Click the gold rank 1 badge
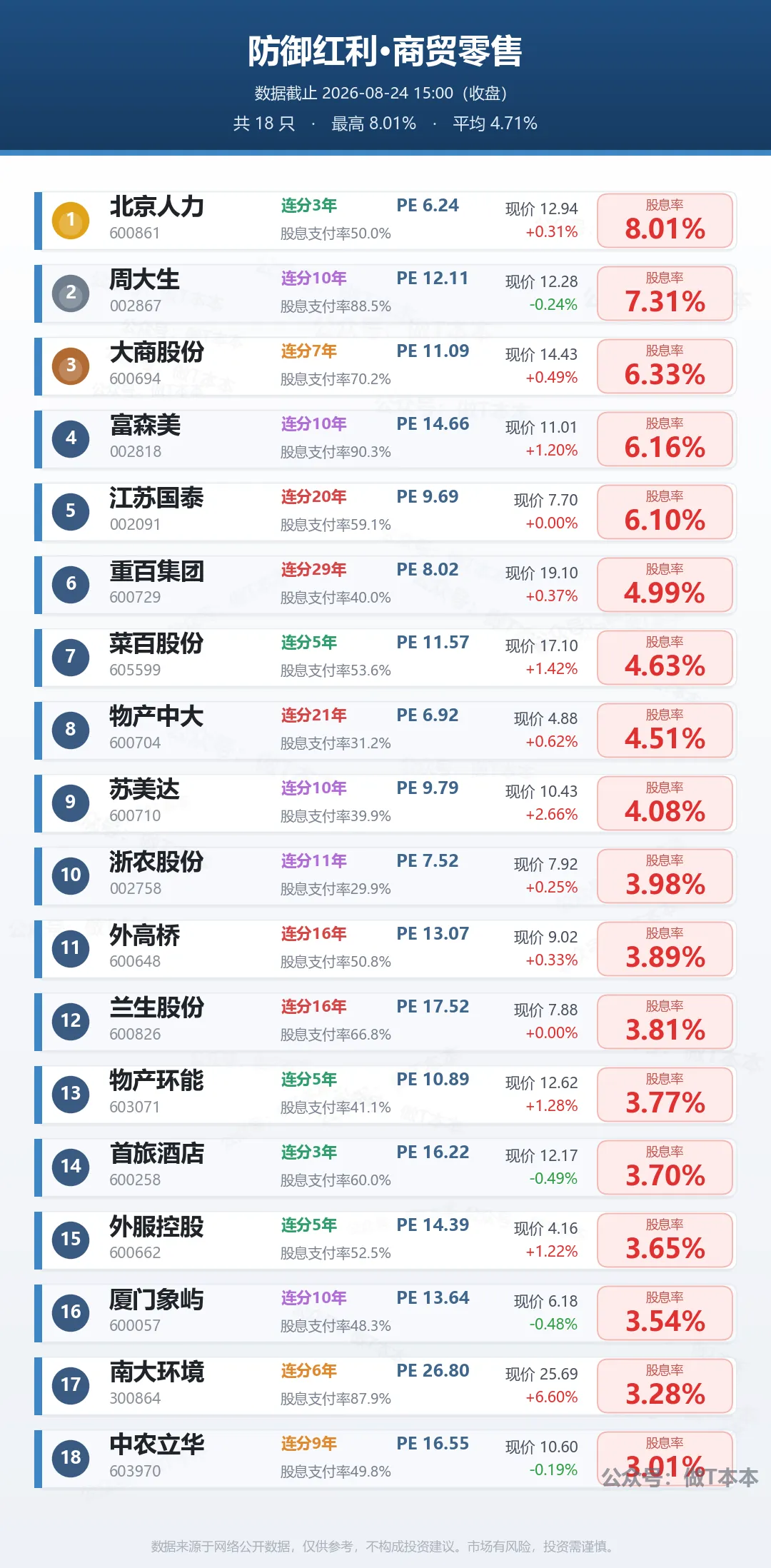The image size is (771, 1568). pyautogui.click(x=71, y=220)
